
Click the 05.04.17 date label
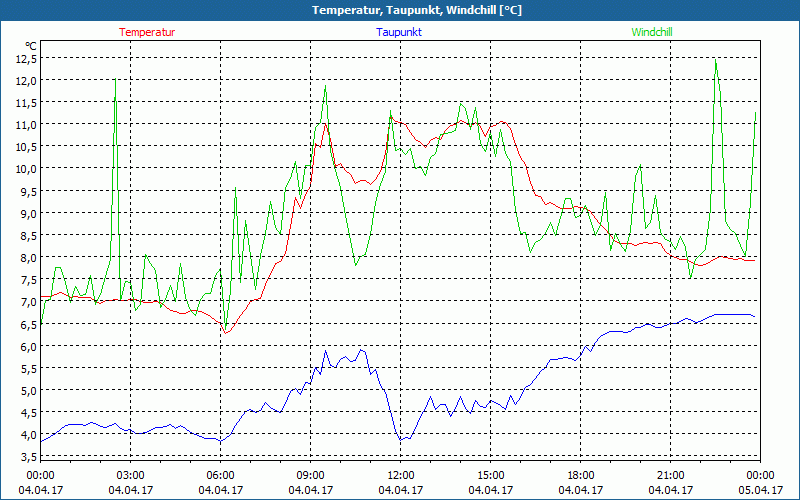click(760, 490)
